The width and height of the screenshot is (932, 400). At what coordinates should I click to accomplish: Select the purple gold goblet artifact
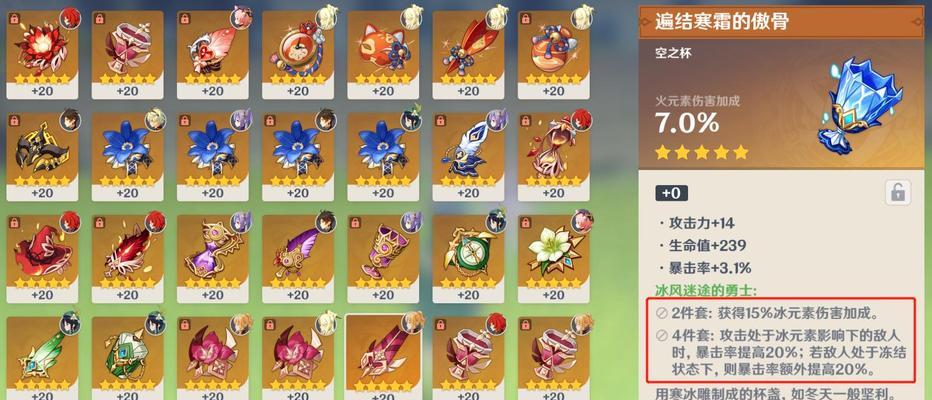point(383,259)
